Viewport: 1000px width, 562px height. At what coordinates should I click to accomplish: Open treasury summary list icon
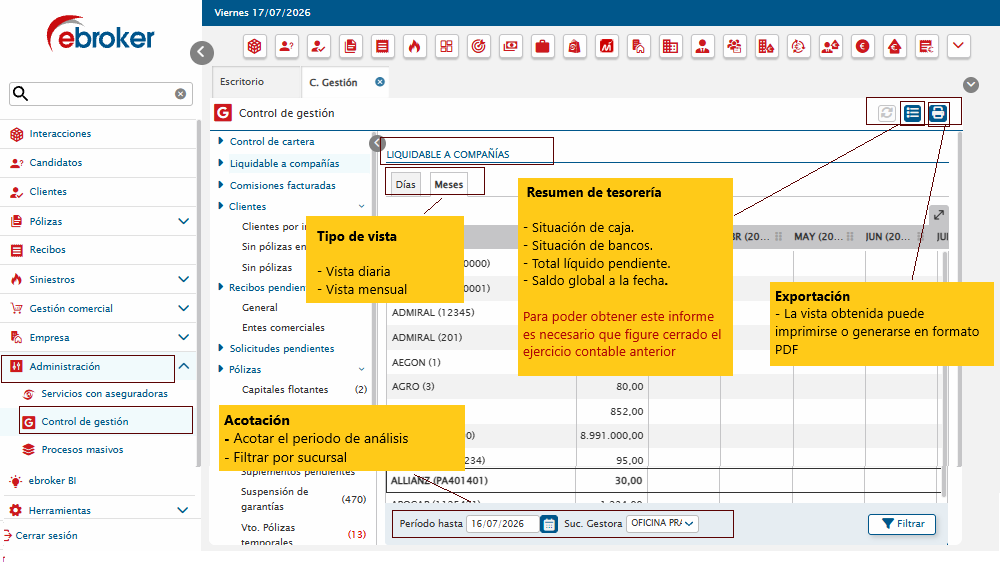[913, 114]
